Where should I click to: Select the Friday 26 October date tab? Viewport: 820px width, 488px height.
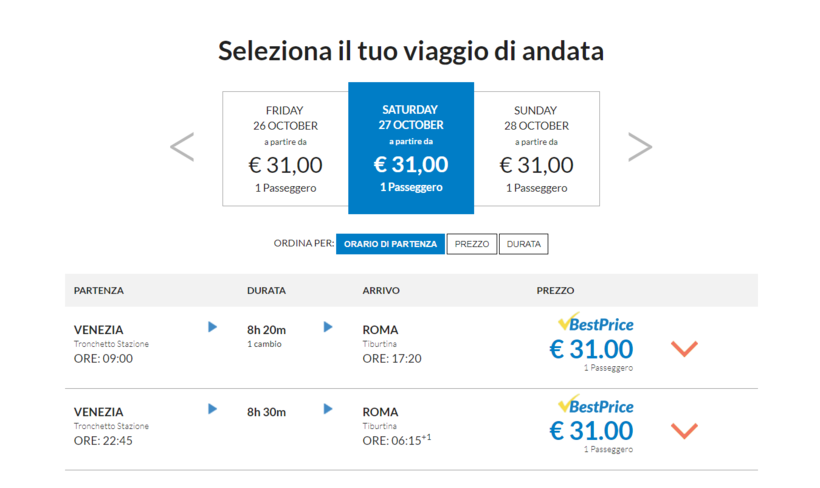[x=285, y=148]
